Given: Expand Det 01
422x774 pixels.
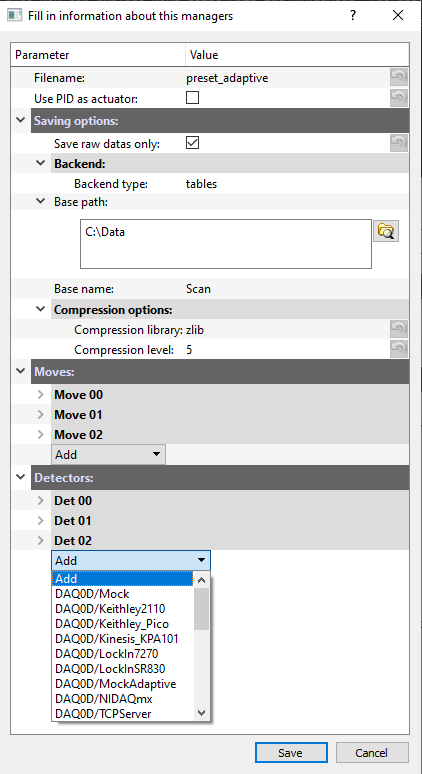Looking at the screenshot, I should pos(41,520).
